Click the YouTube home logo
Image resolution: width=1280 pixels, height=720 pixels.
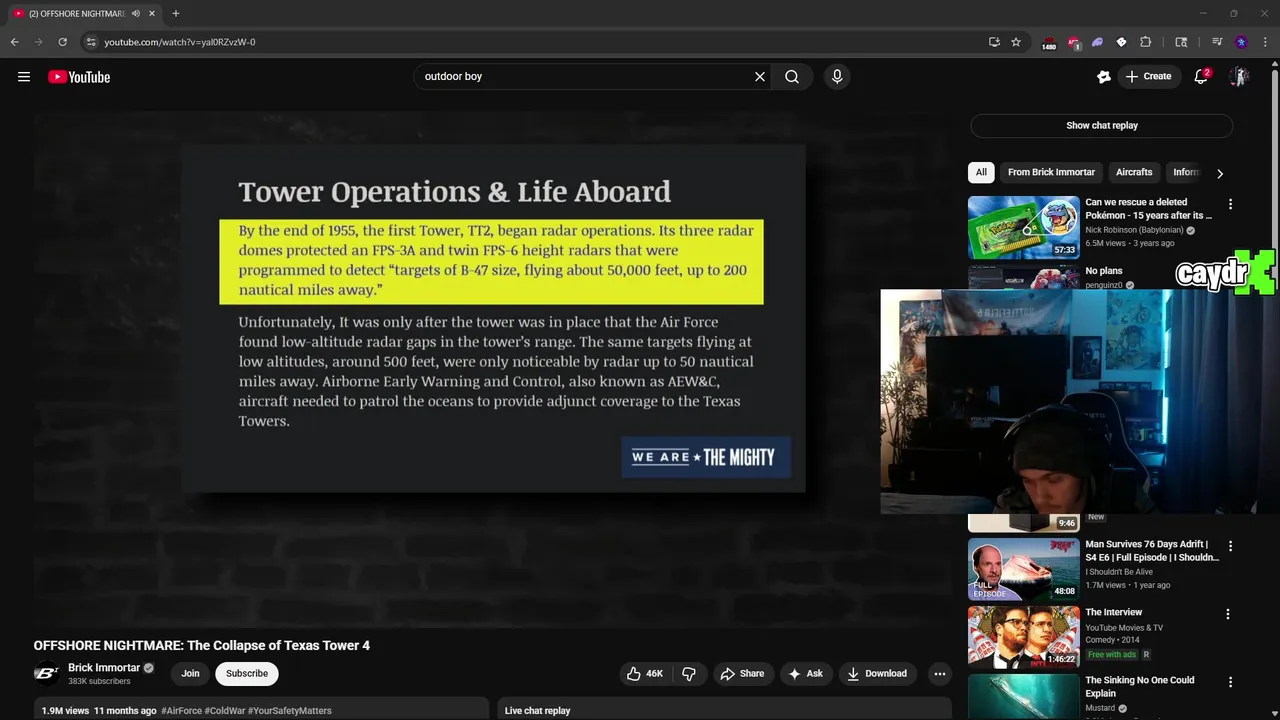79,77
